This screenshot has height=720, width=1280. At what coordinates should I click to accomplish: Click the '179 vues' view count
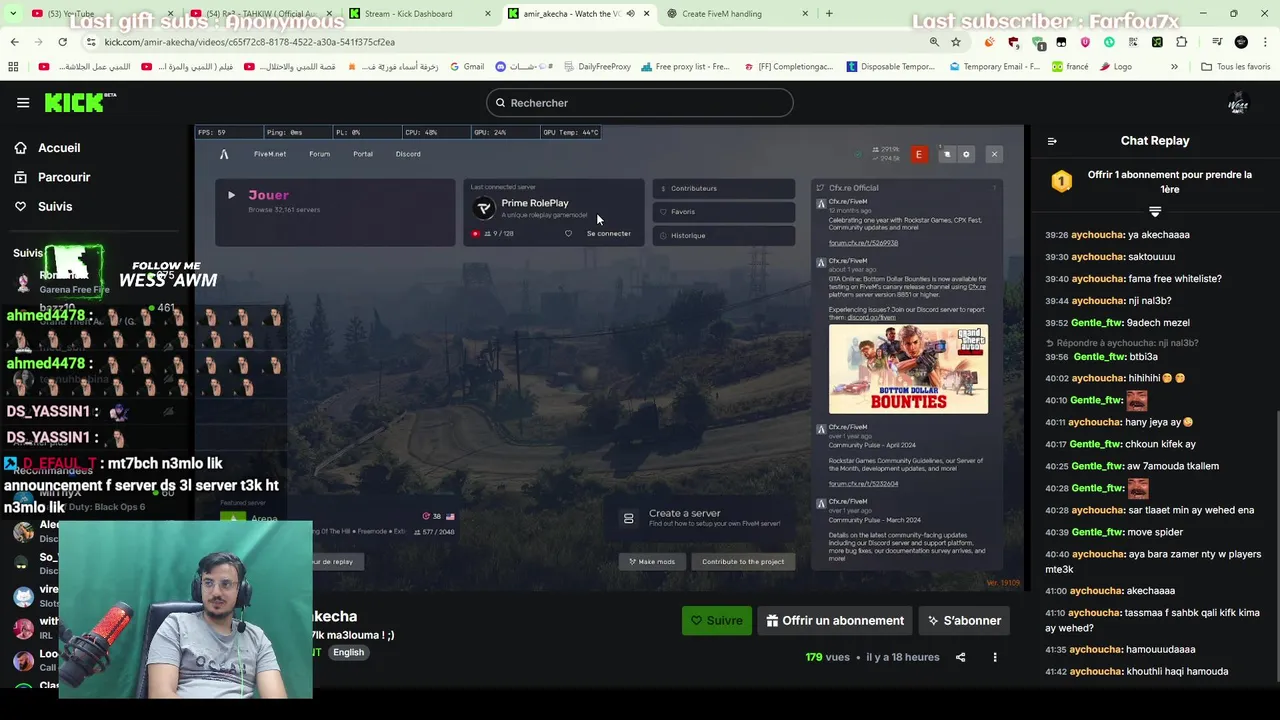click(x=827, y=657)
